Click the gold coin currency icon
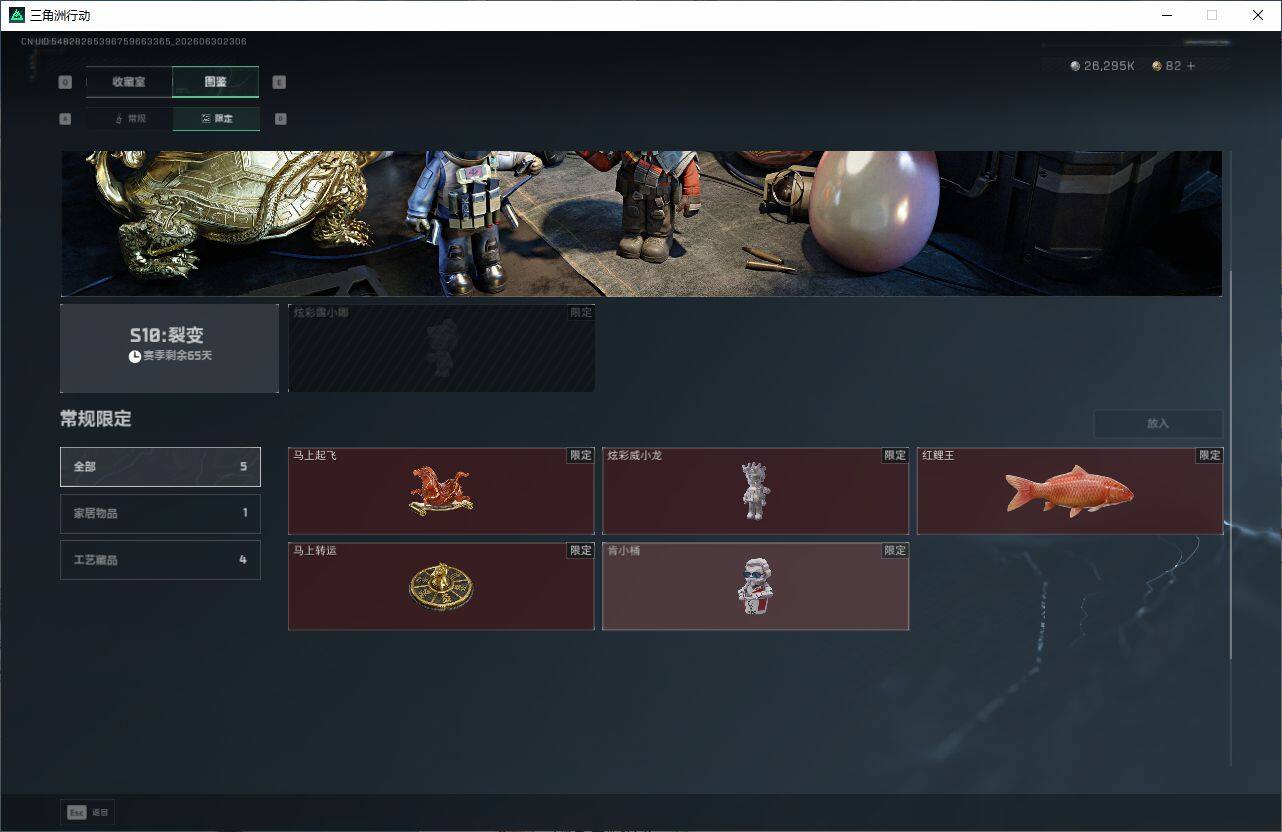1282x832 pixels. [x=1157, y=66]
